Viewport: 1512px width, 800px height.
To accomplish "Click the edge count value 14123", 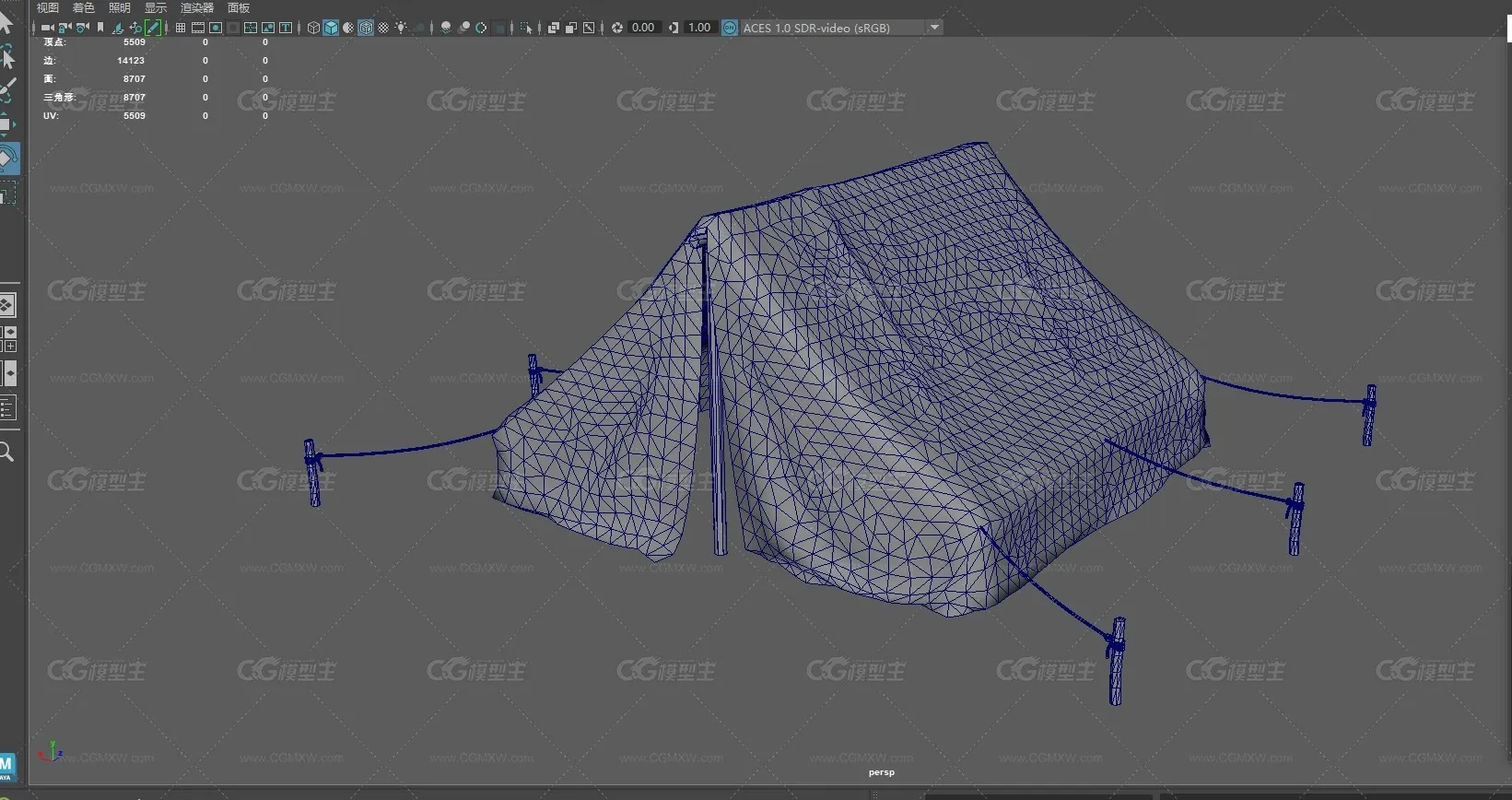I will tap(131, 61).
